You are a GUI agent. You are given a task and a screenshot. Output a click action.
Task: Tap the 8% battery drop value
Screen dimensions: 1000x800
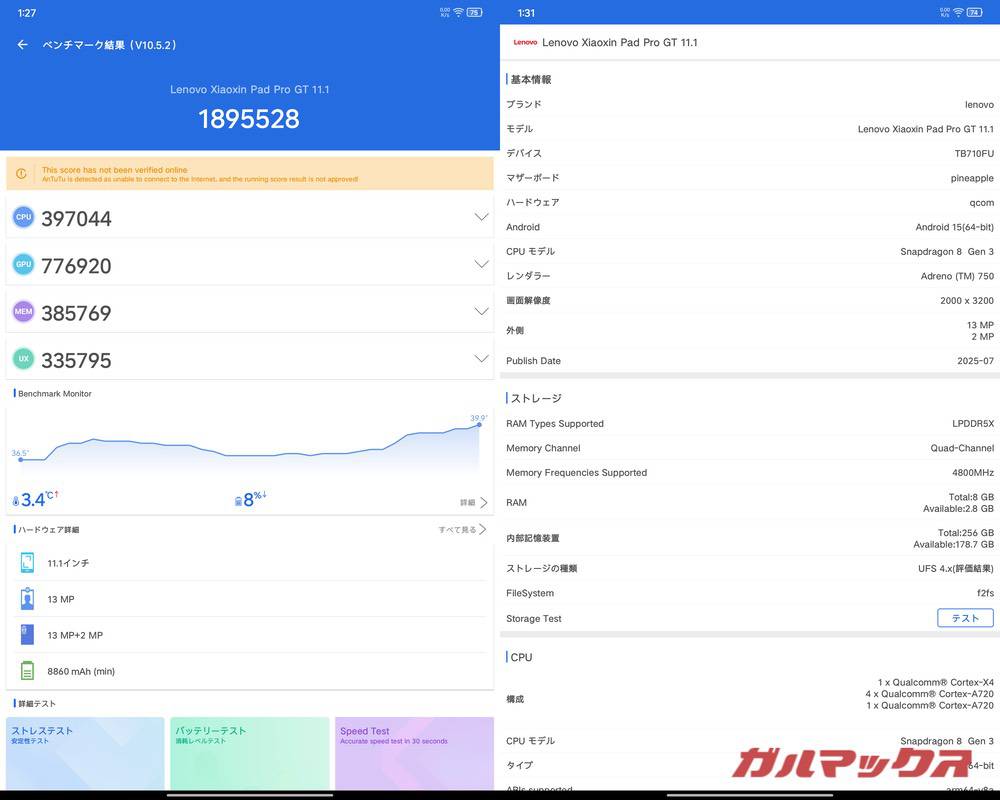pyautogui.click(x=255, y=498)
